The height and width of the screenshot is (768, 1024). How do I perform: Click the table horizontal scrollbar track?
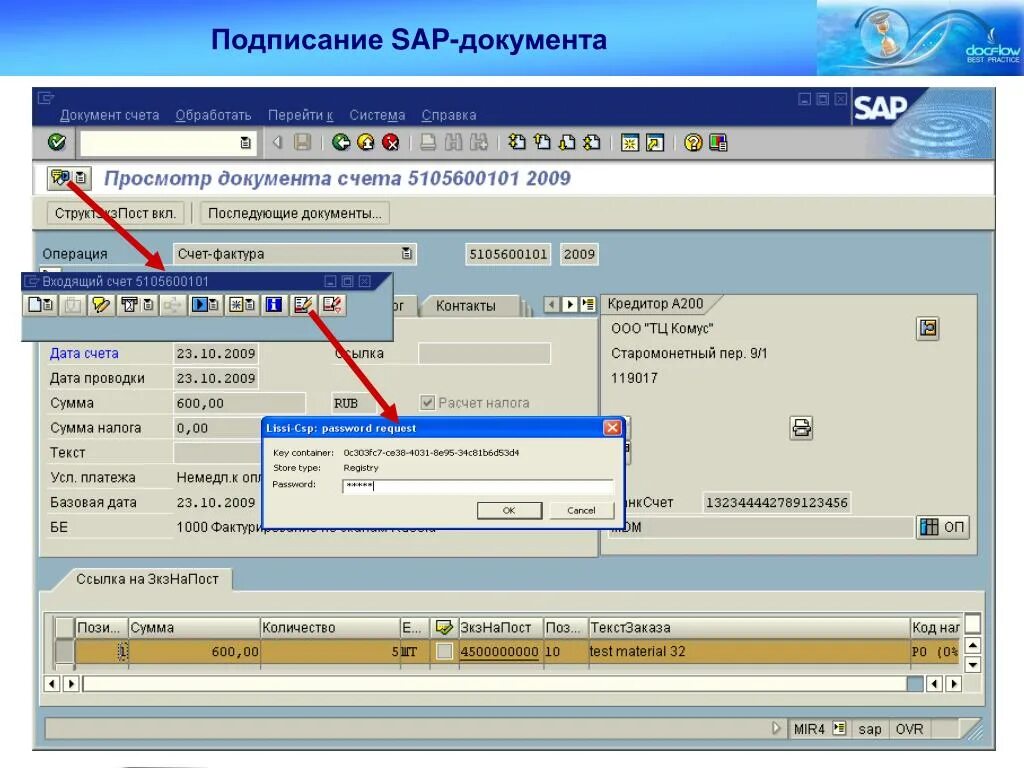pos(494,684)
